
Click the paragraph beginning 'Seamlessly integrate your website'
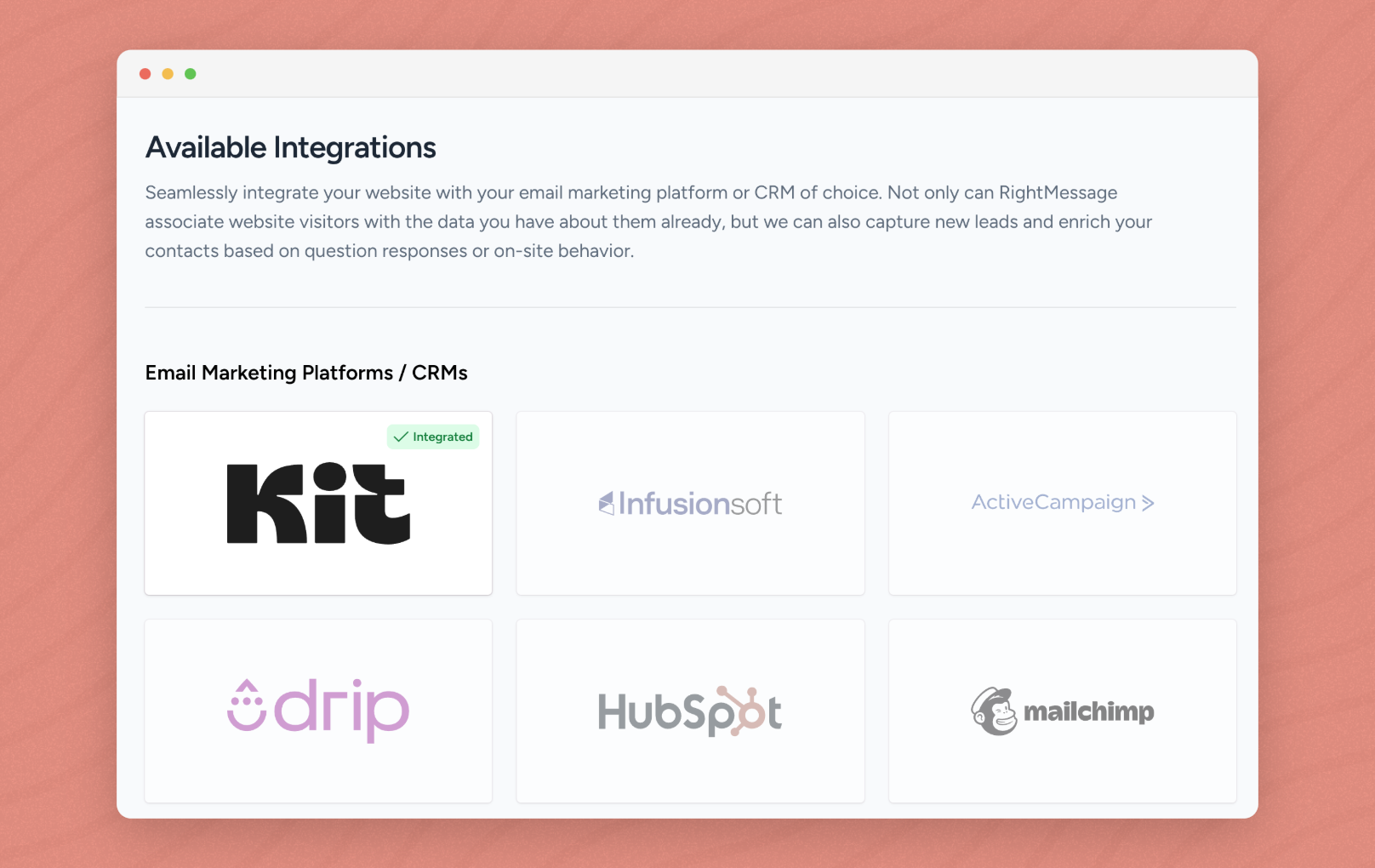[x=648, y=221]
